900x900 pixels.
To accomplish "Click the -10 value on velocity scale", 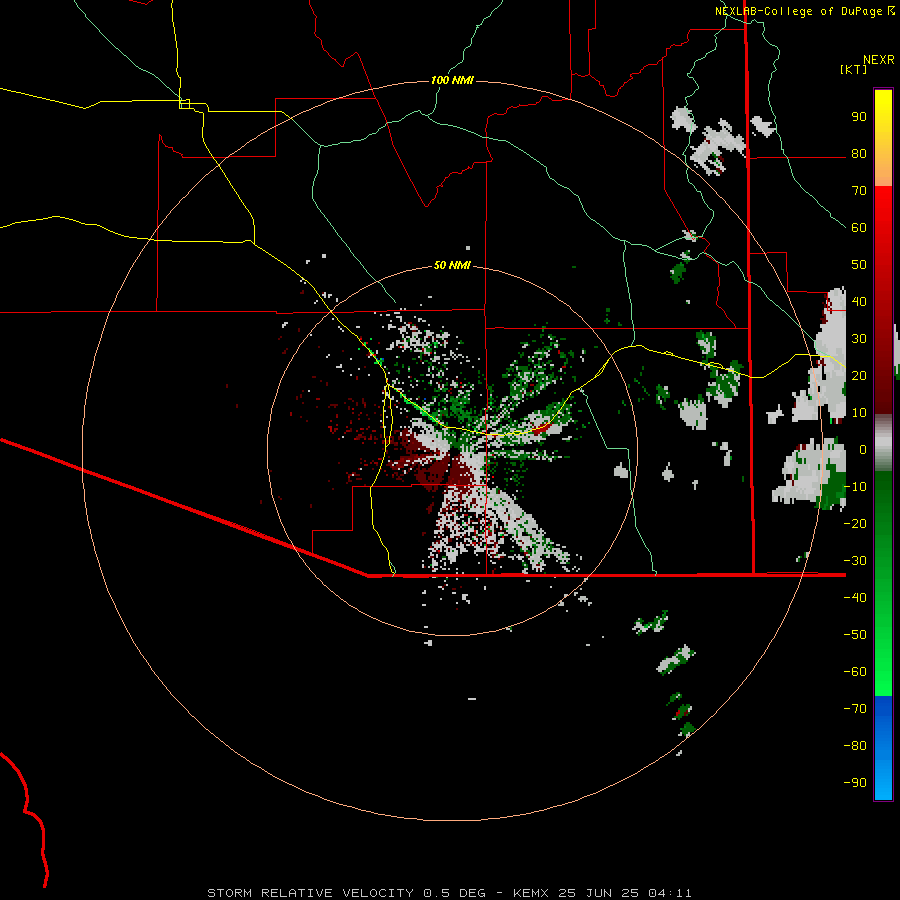I will coord(855,487).
